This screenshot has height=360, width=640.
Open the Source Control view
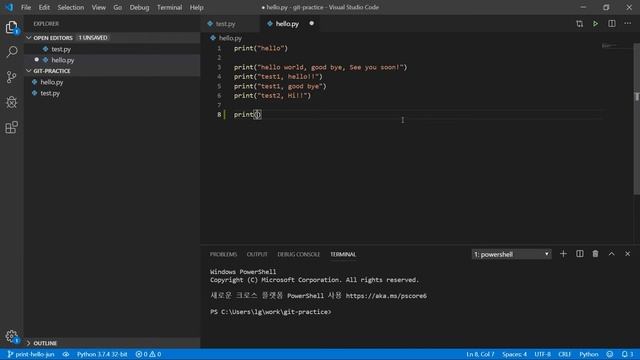click(x=11, y=77)
